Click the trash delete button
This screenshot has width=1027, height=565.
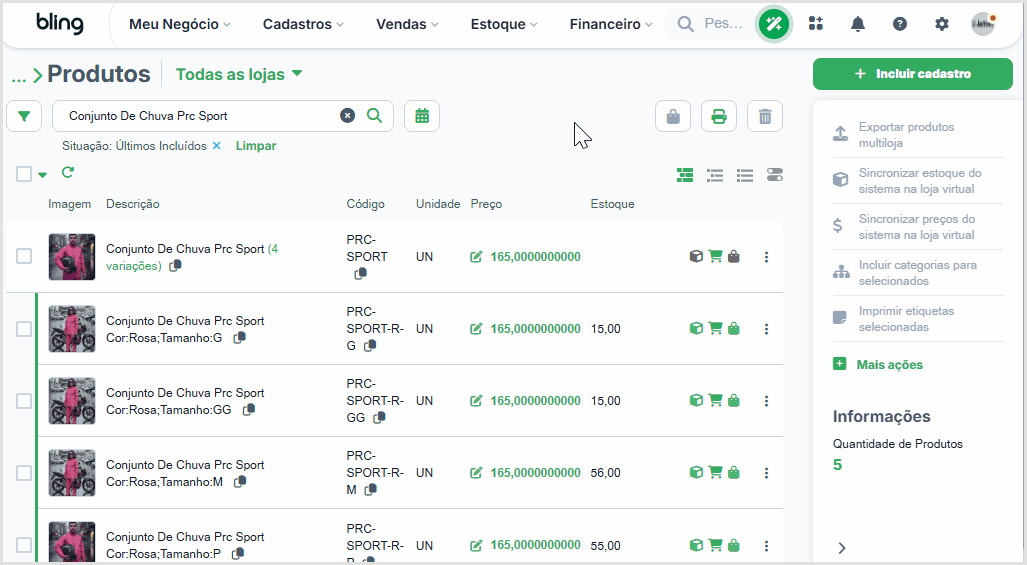tap(764, 117)
